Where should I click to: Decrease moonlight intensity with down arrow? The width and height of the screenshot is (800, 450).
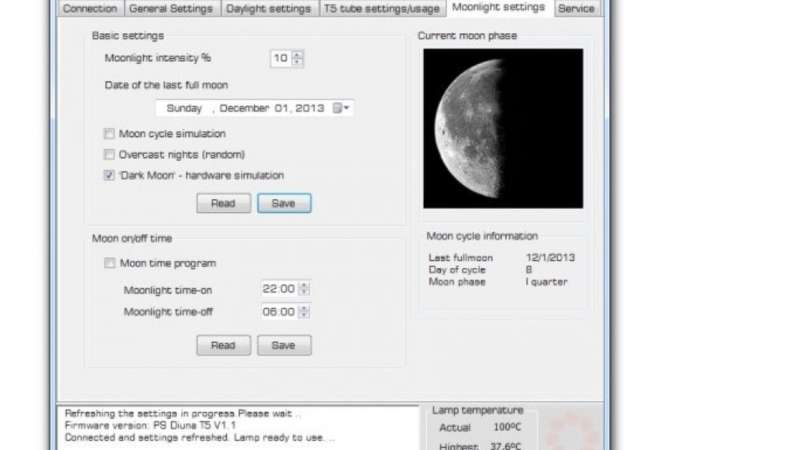pos(298,63)
